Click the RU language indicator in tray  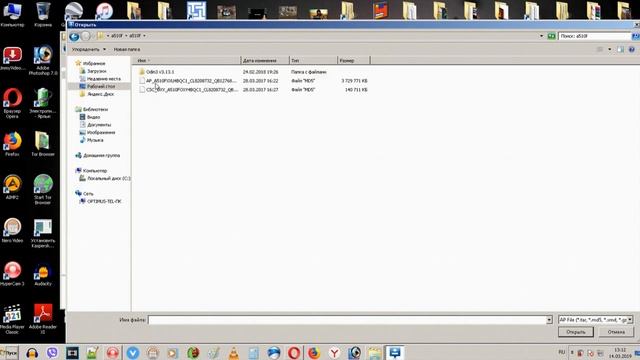pos(562,352)
